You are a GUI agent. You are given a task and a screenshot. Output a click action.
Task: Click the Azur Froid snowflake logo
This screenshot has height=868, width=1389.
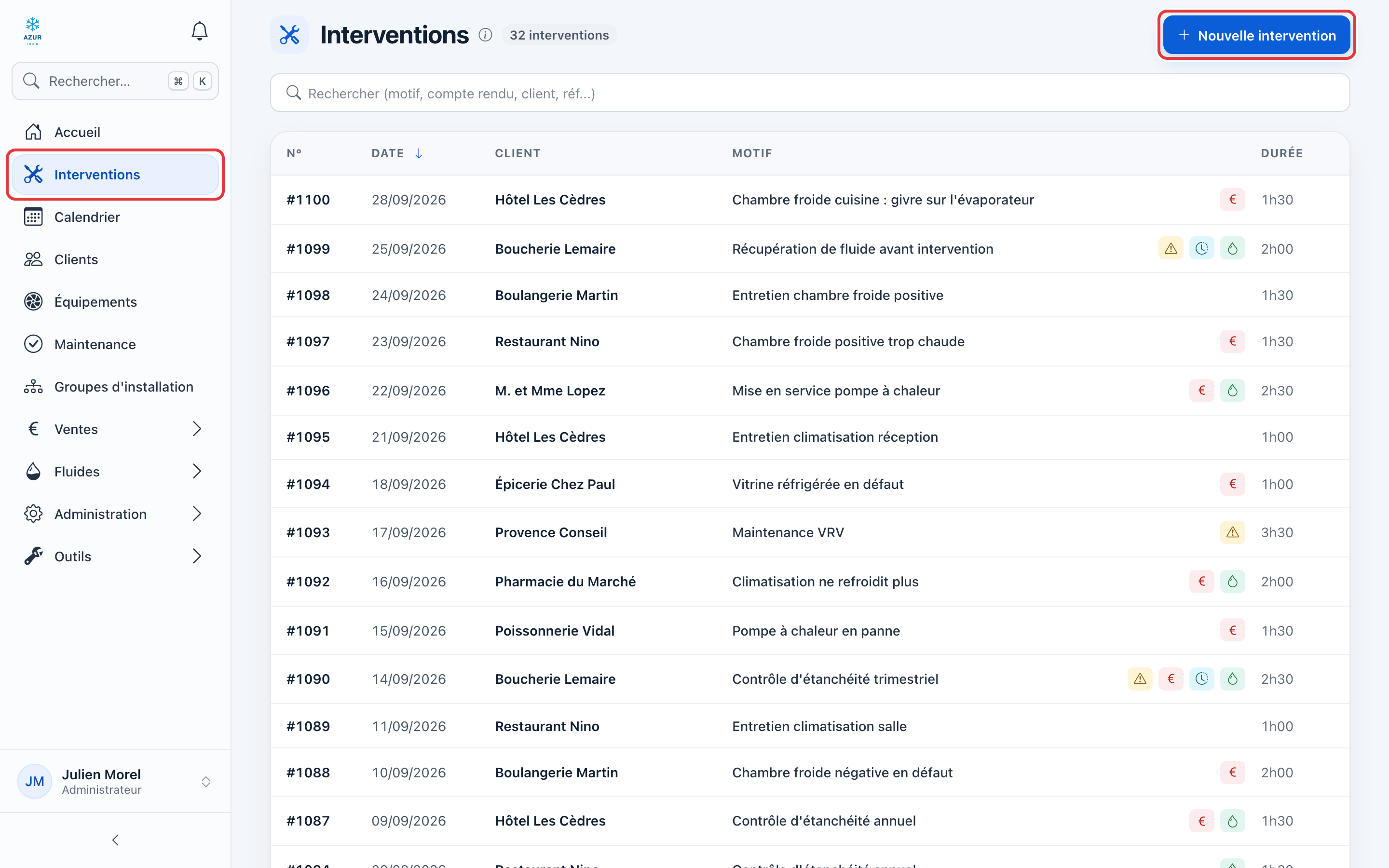coord(33,31)
